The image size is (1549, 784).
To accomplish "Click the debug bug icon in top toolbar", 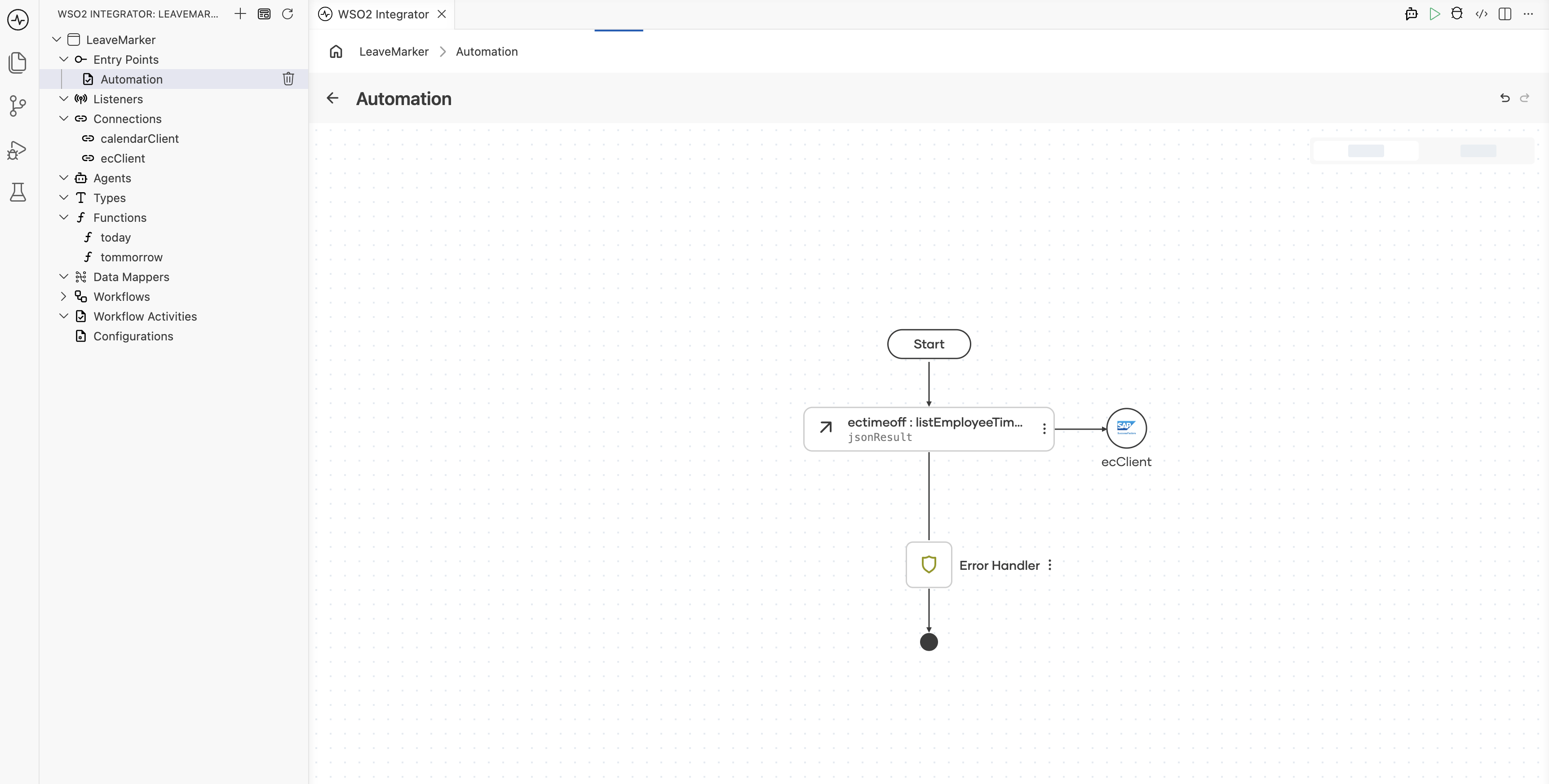I will [1456, 14].
